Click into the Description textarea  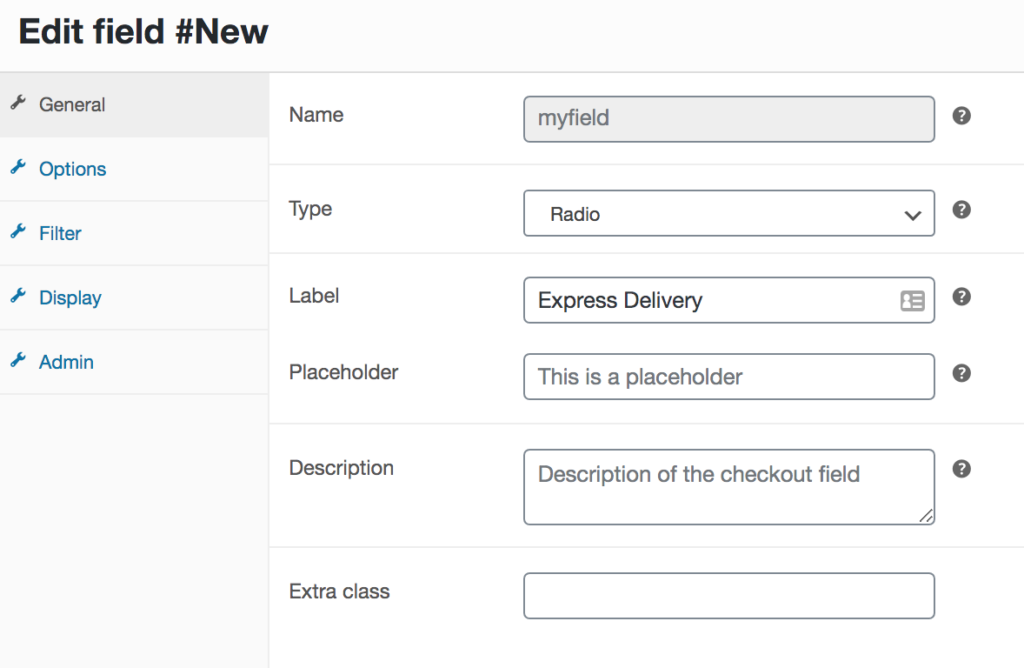point(729,487)
